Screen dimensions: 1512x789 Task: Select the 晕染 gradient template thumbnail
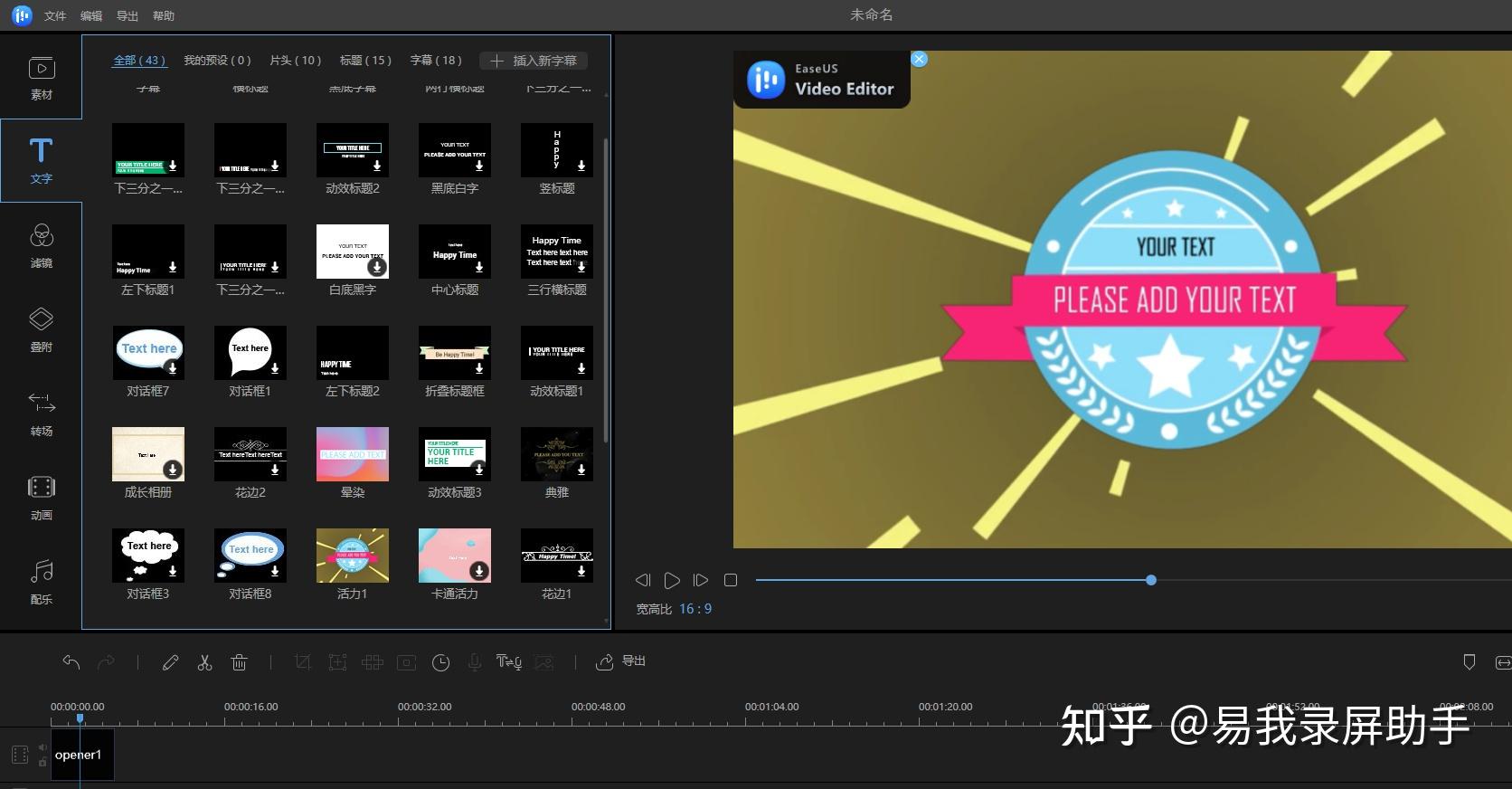click(353, 454)
